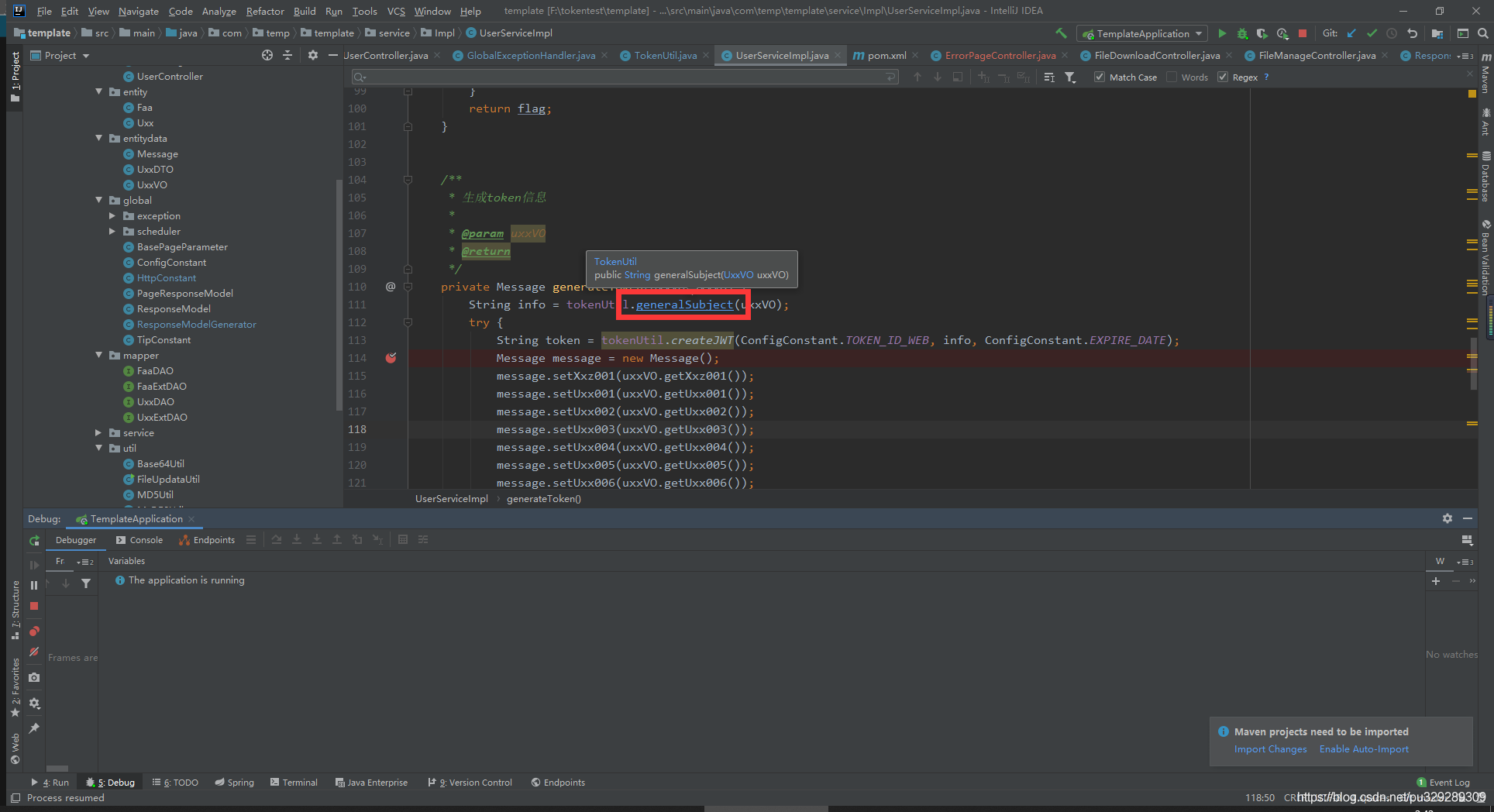This screenshot has width=1494, height=812.
Task: Expand the exception folder
Action: coord(112,215)
